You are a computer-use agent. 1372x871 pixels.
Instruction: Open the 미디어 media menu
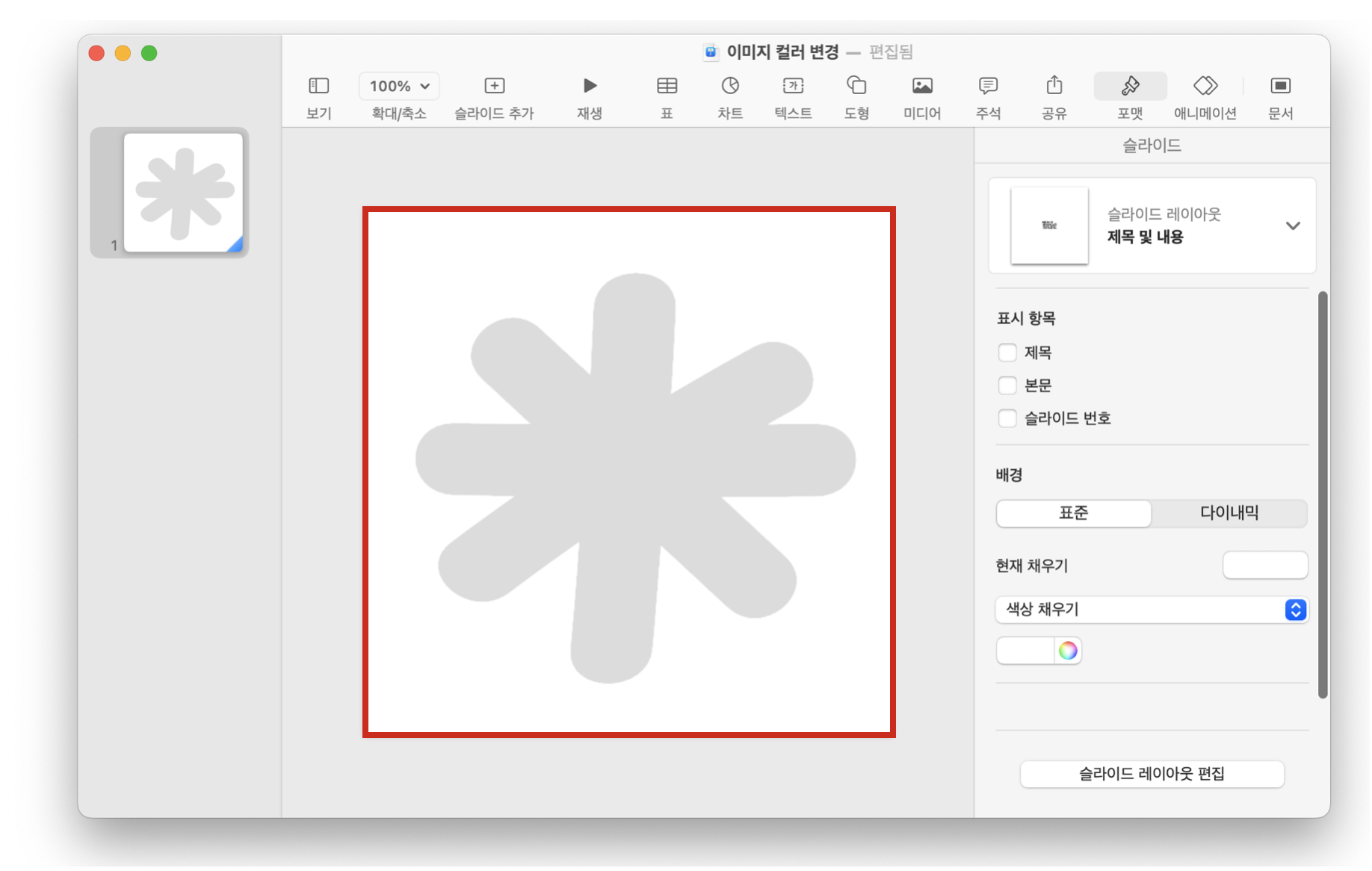[922, 86]
